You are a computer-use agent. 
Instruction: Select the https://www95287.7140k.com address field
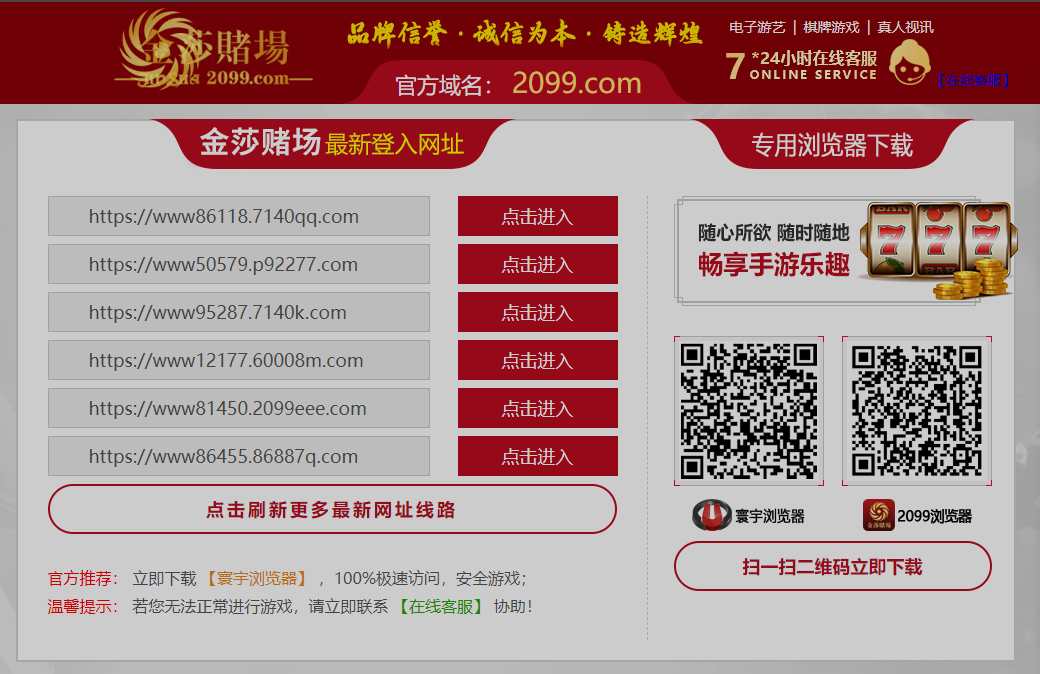click(239, 313)
